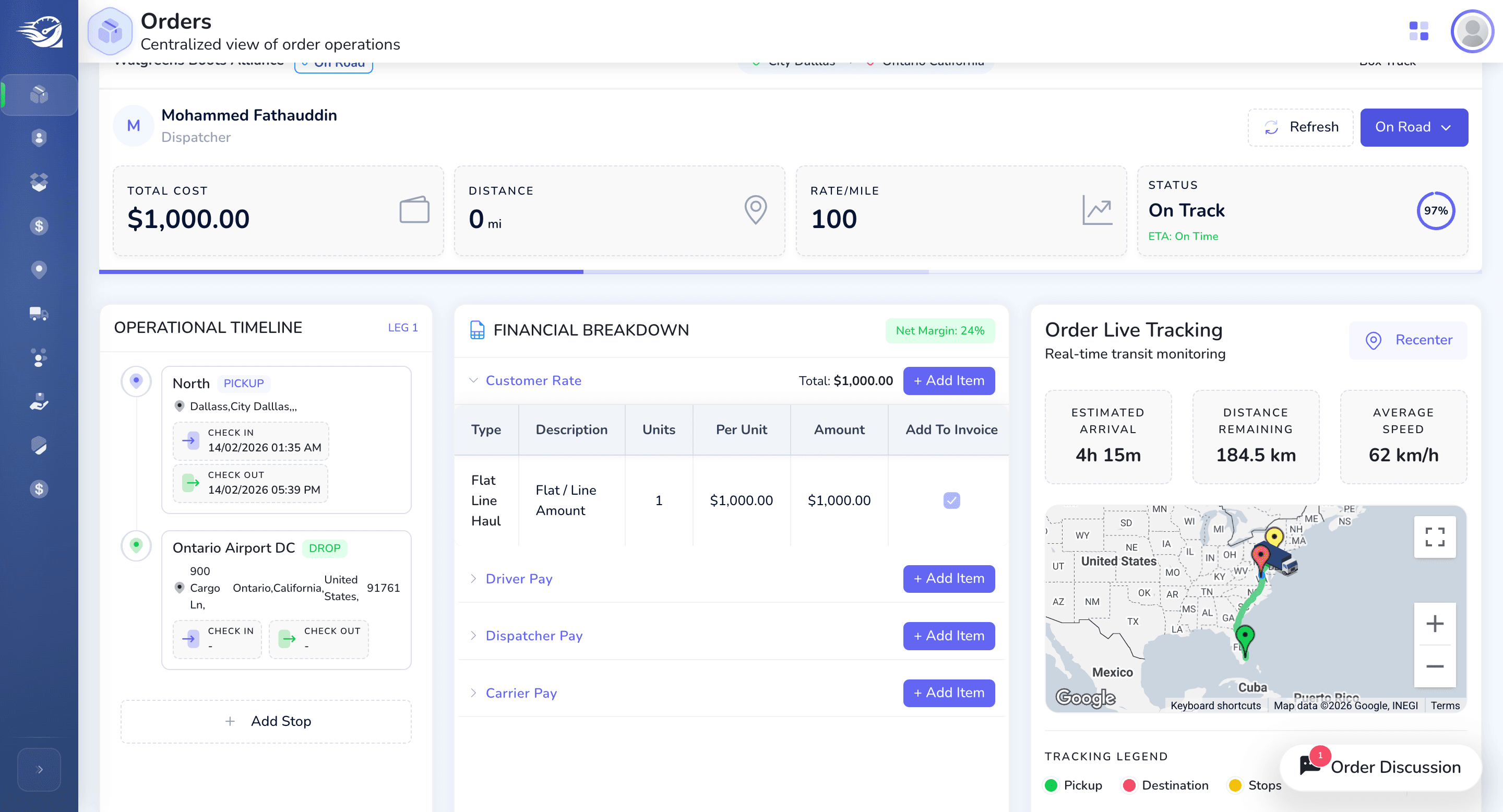Click Add Stop in operational timeline
Image resolution: width=1503 pixels, height=812 pixels.
click(266, 722)
